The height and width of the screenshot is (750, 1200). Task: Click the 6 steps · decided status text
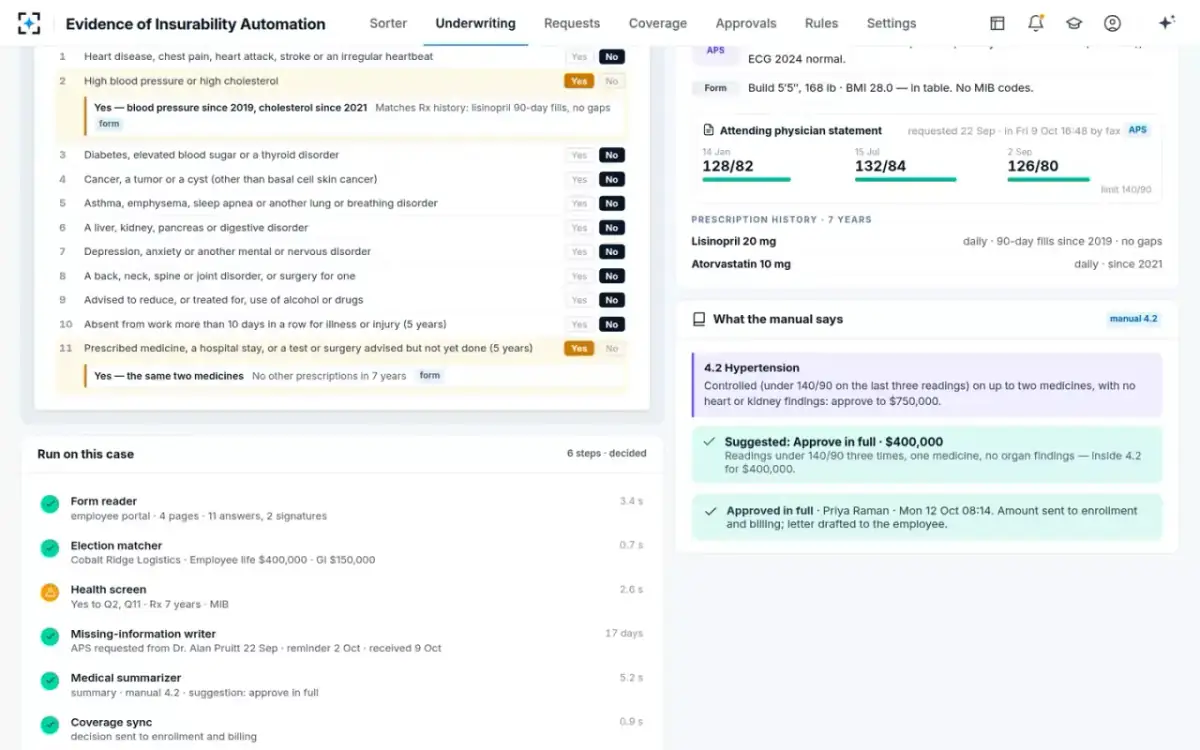point(606,453)
